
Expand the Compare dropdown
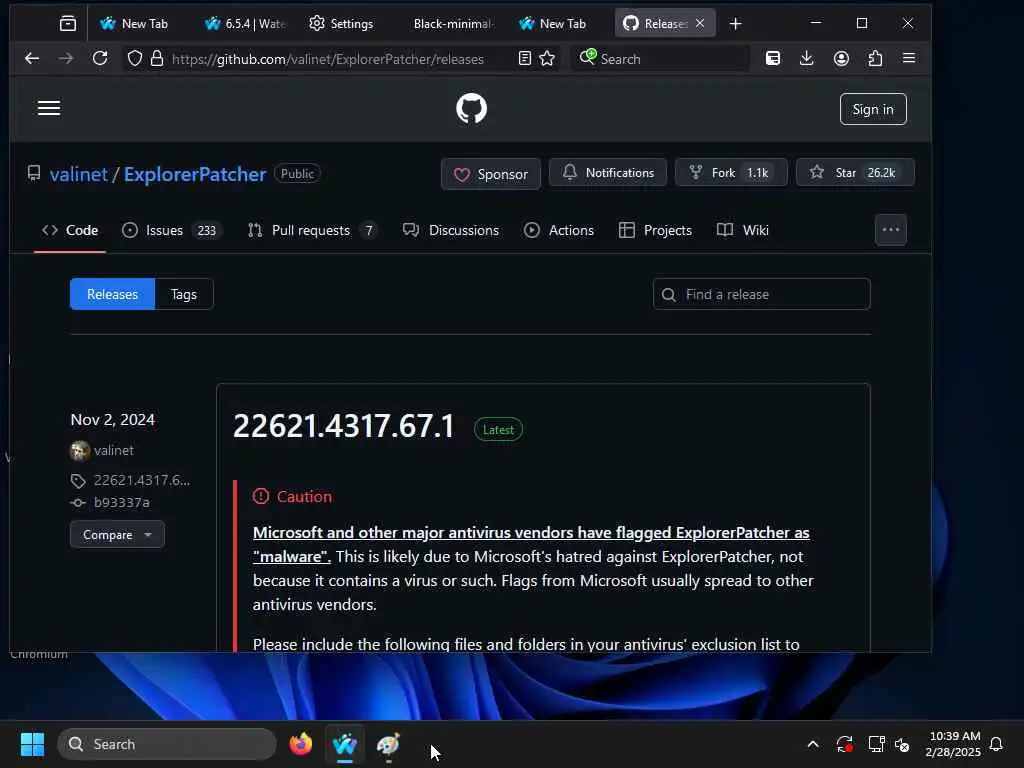[x=117, y=535]
